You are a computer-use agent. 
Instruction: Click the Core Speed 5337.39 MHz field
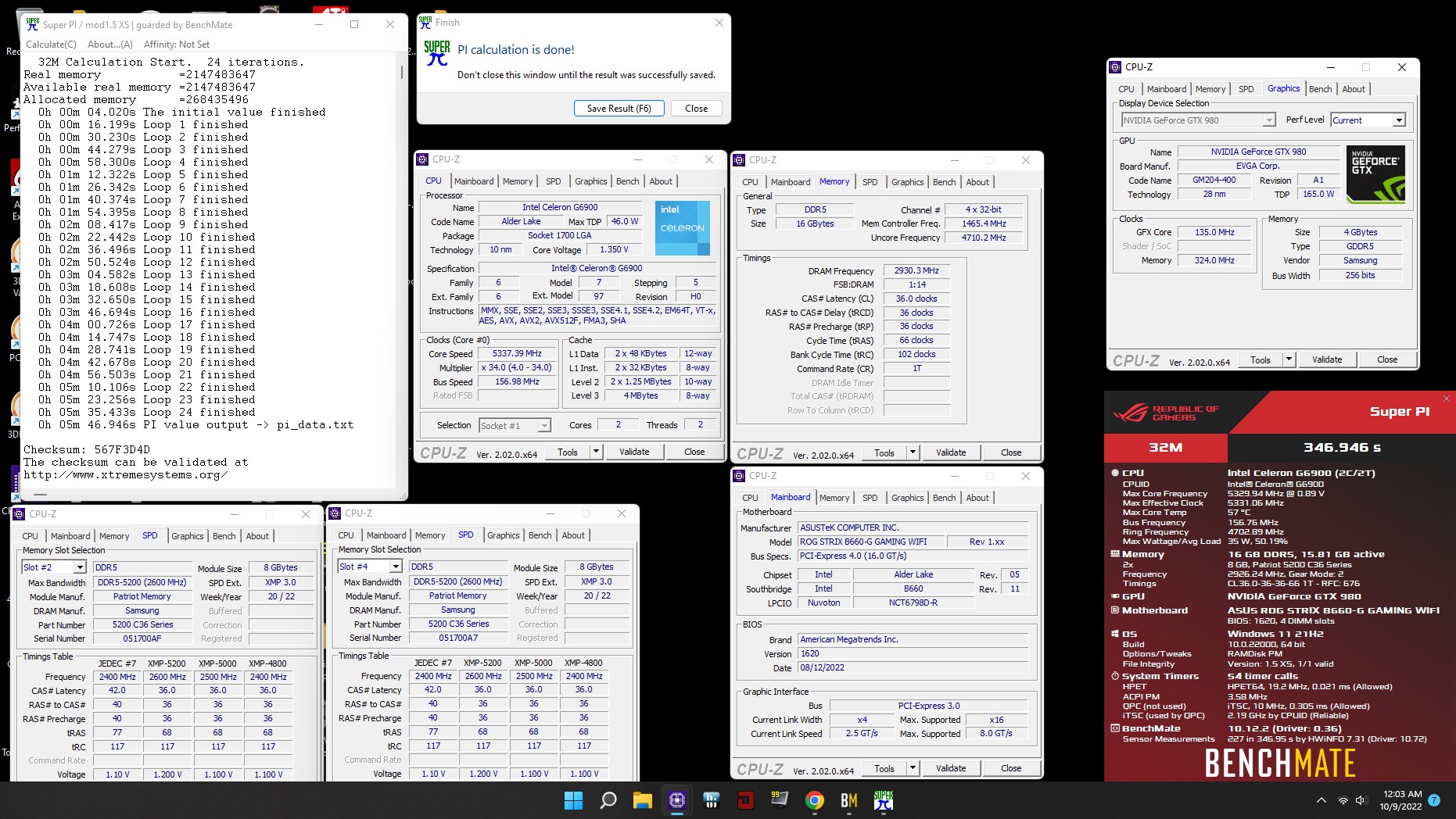tap(517, 354)
